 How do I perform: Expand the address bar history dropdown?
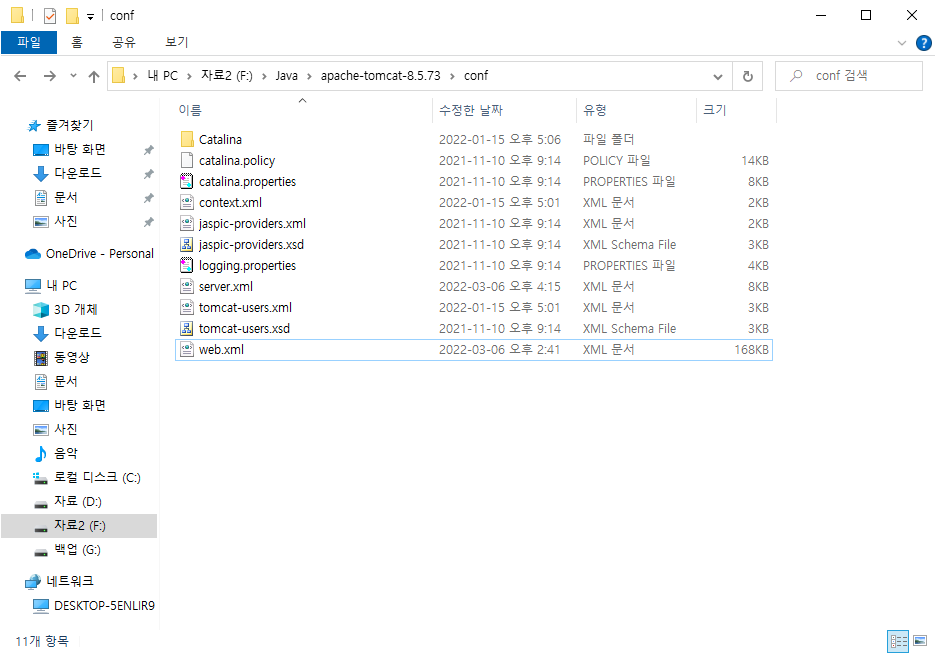pyautogui.click(x=718, y=76)
